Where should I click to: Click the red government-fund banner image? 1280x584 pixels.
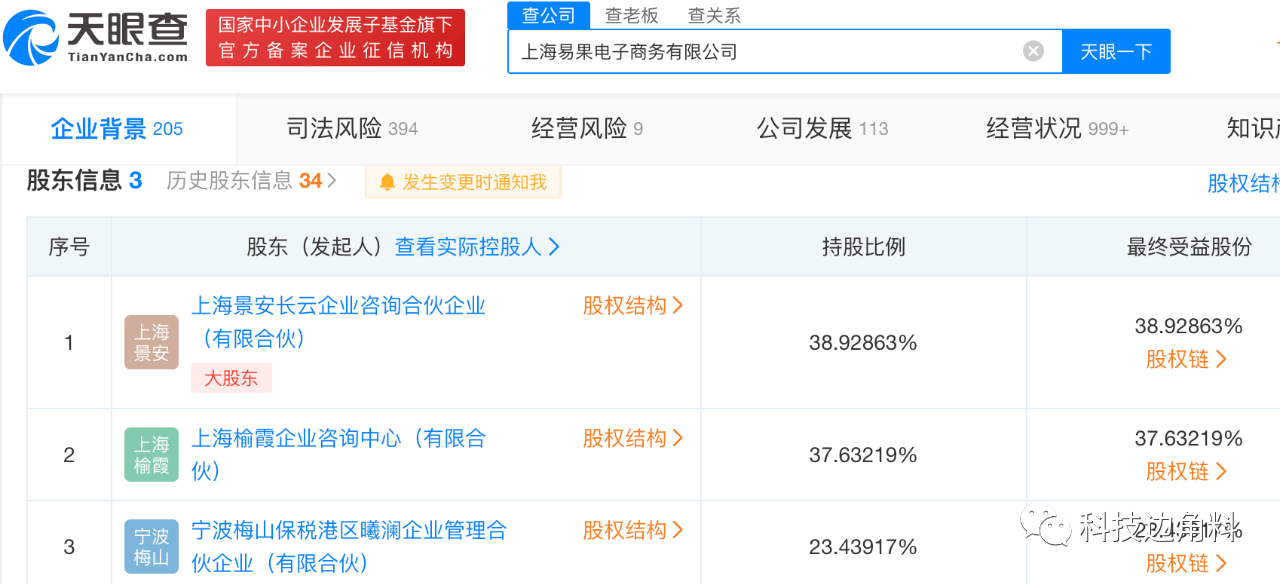[335, 38]
